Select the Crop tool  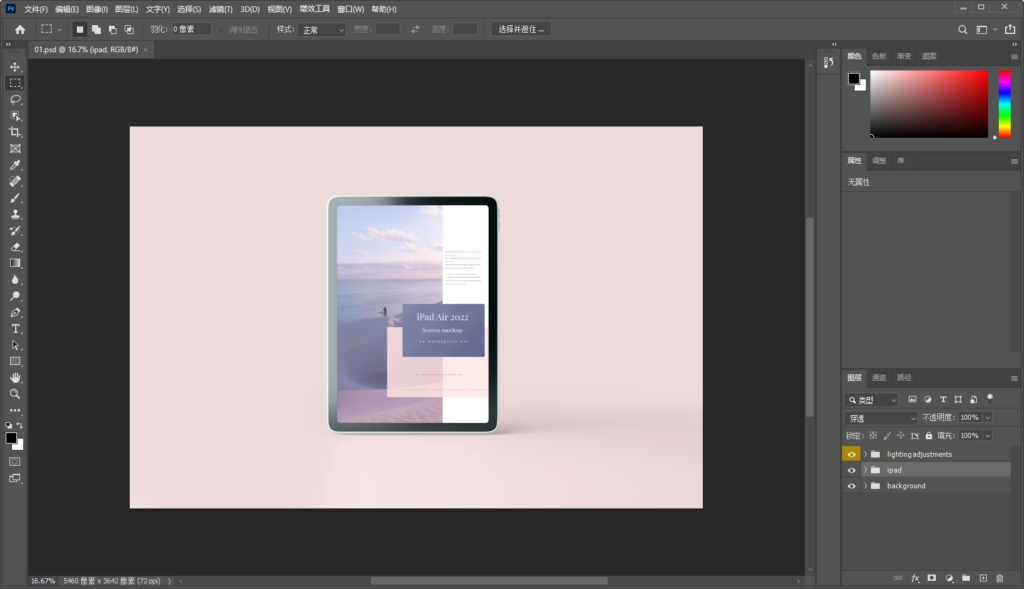tap(15, 132)
